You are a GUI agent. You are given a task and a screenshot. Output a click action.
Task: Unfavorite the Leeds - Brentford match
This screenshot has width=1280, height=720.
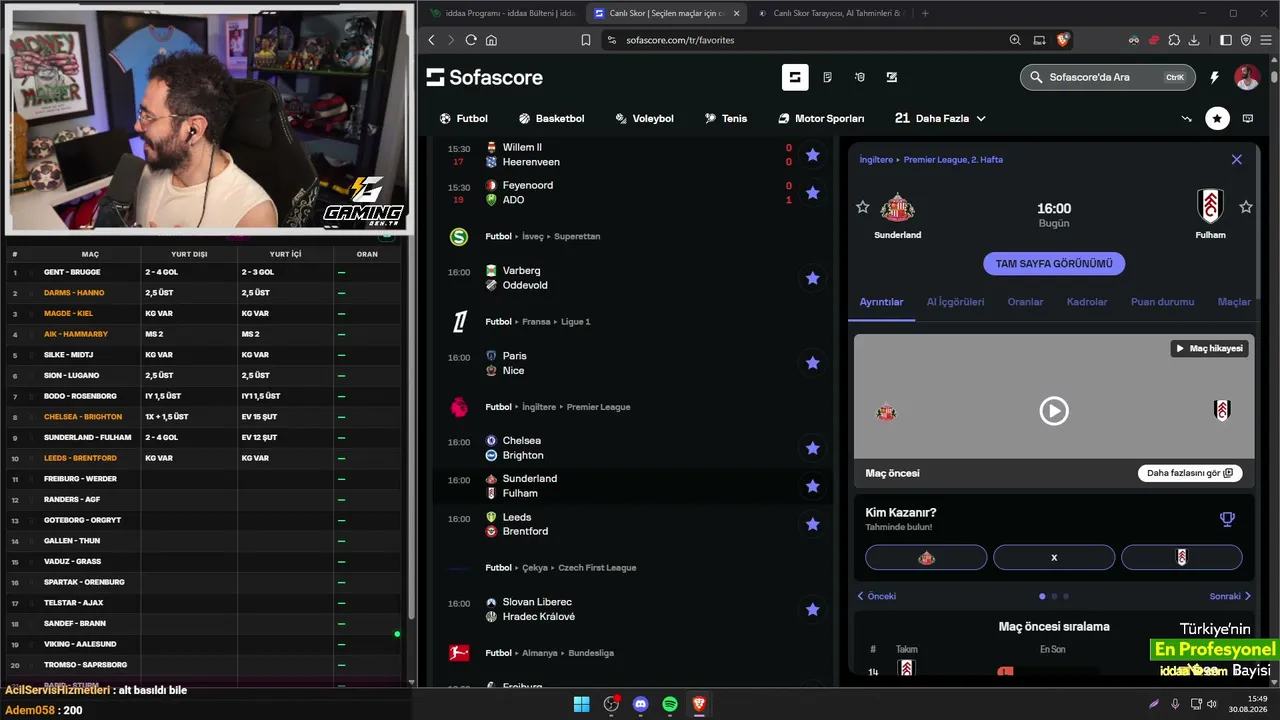click(812, 524)
